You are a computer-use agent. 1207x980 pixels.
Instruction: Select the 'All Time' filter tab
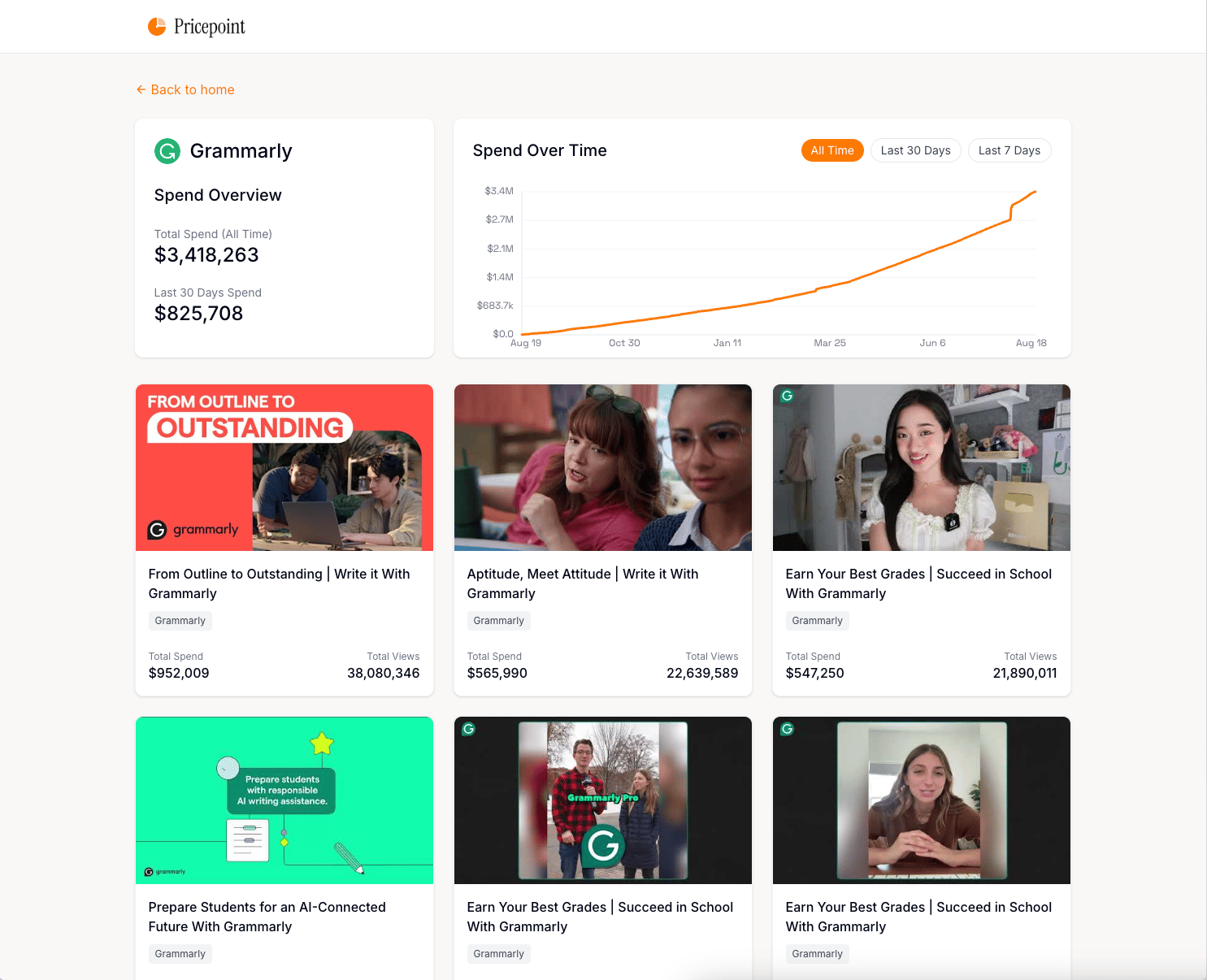pyautogui.click(x=832, y=150)
